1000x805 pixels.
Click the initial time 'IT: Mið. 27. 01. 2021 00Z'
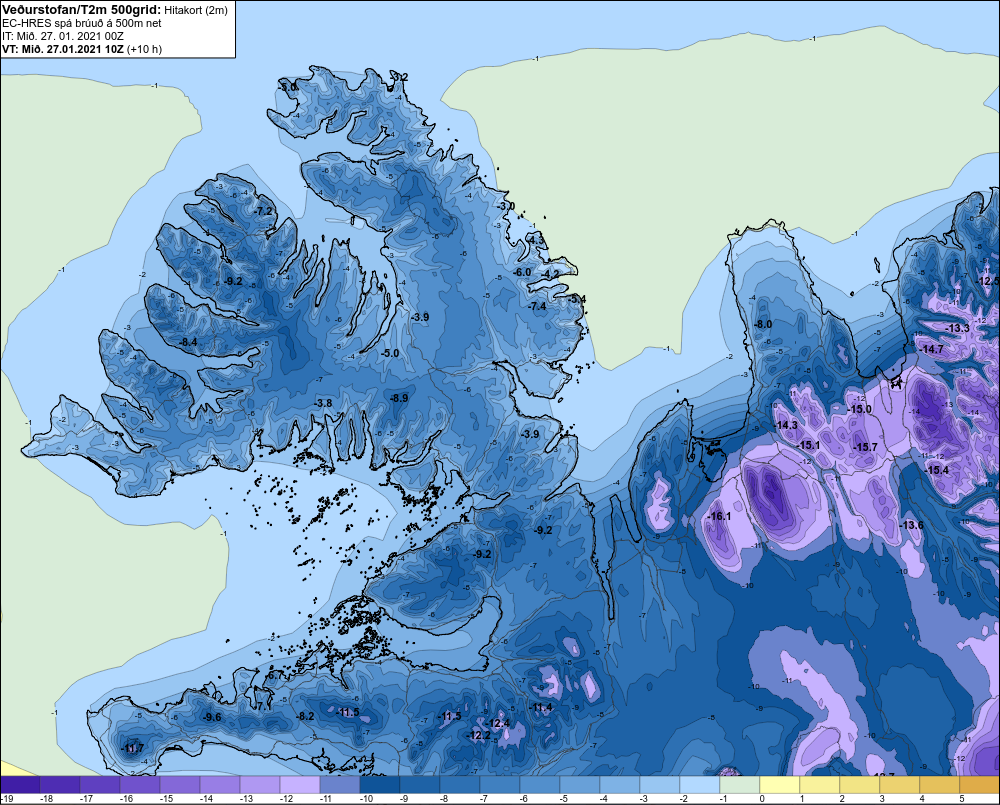(62, 36)
